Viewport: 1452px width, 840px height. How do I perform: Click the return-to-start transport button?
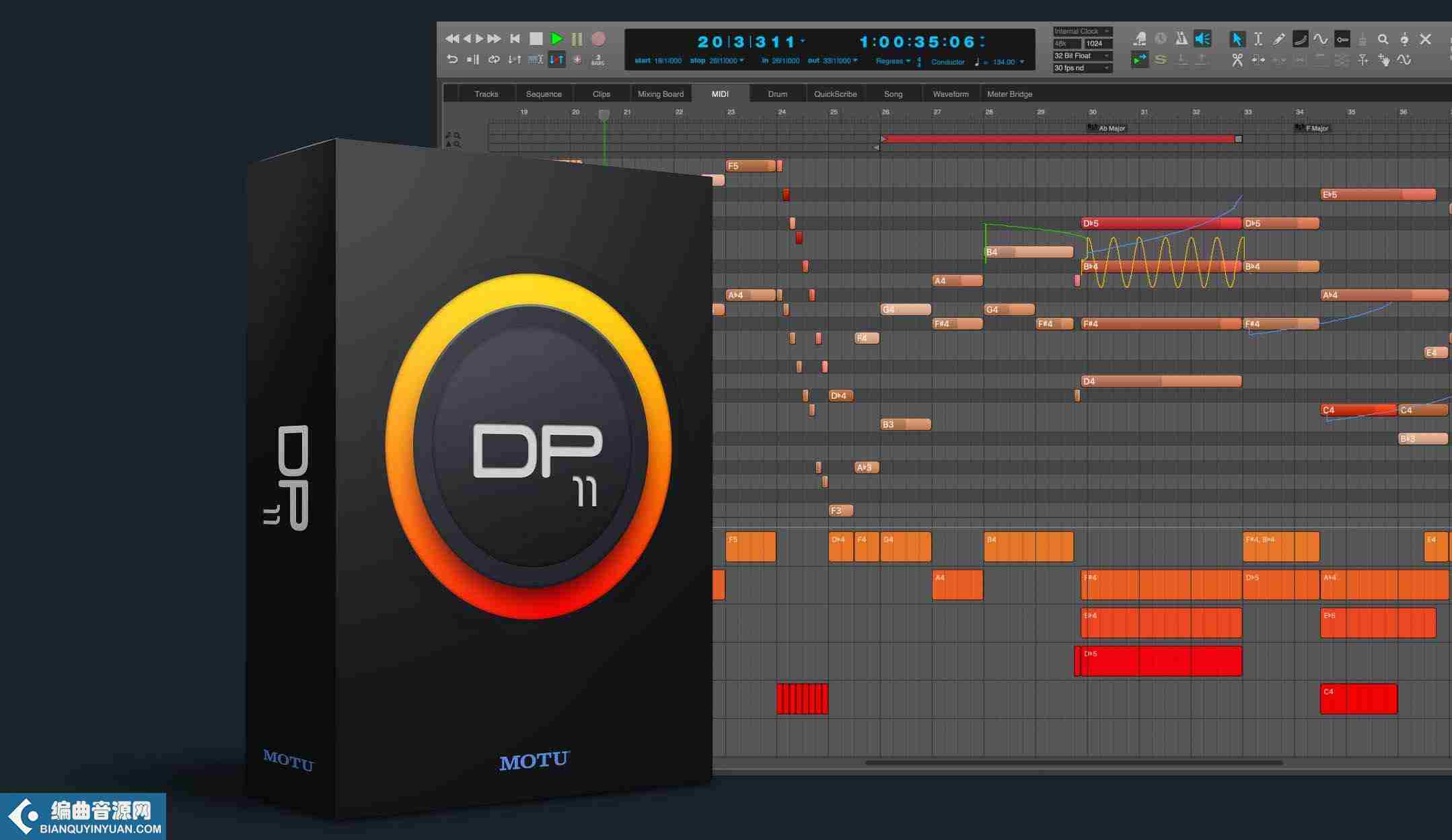point(515,39)
